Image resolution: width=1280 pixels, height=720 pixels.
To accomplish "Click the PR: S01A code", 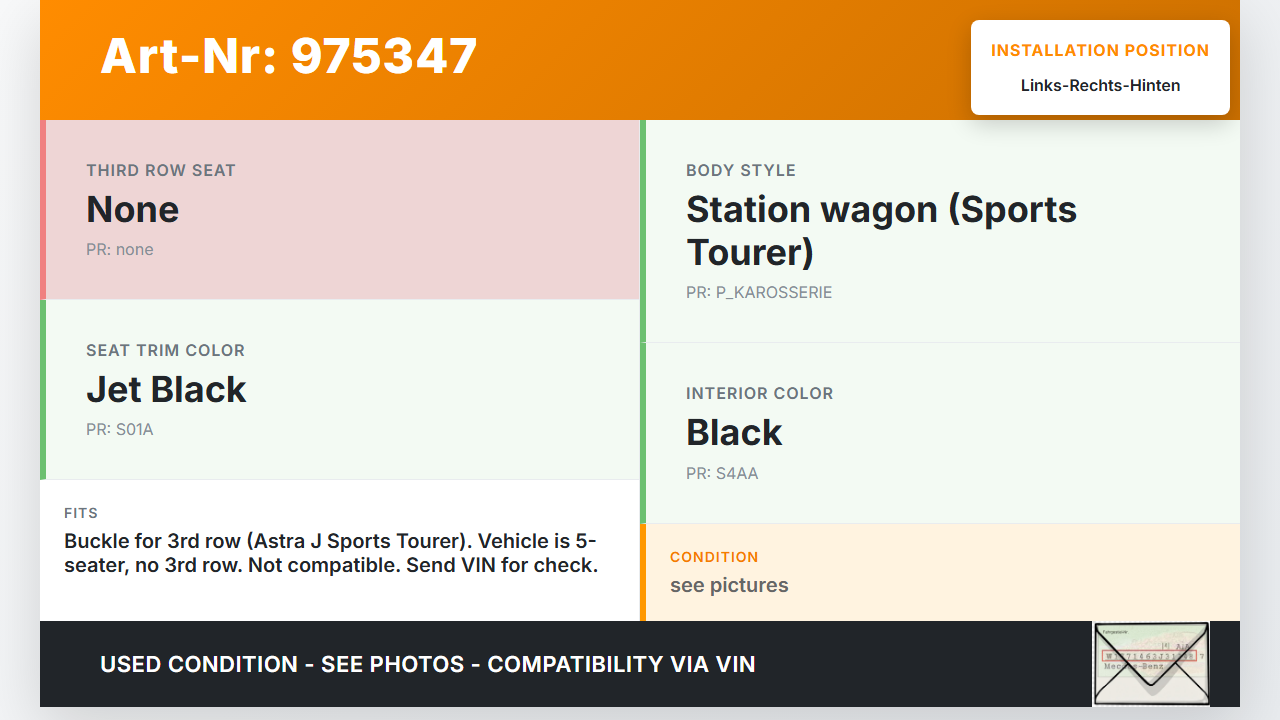I will point(120,429).
